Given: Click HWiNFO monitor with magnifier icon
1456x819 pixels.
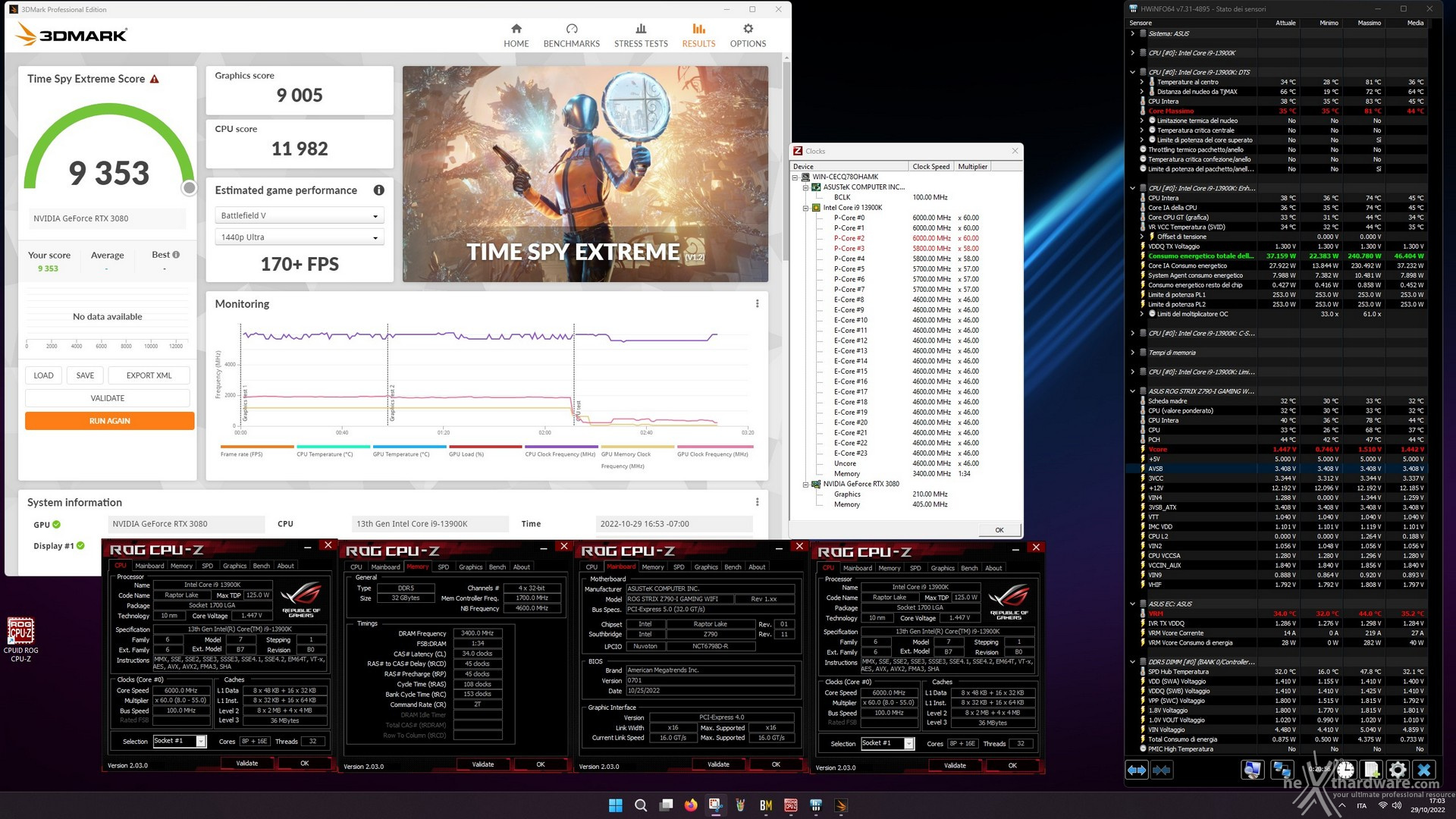Looking at the screenshot, I should click(1252, 770).
